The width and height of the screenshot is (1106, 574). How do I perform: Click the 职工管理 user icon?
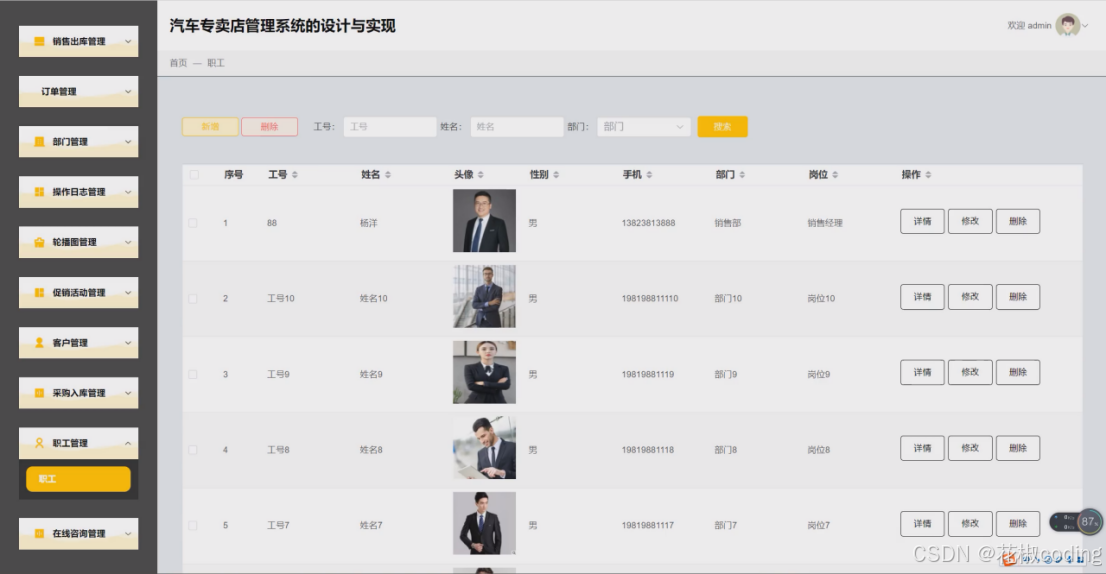pos(40,443)
